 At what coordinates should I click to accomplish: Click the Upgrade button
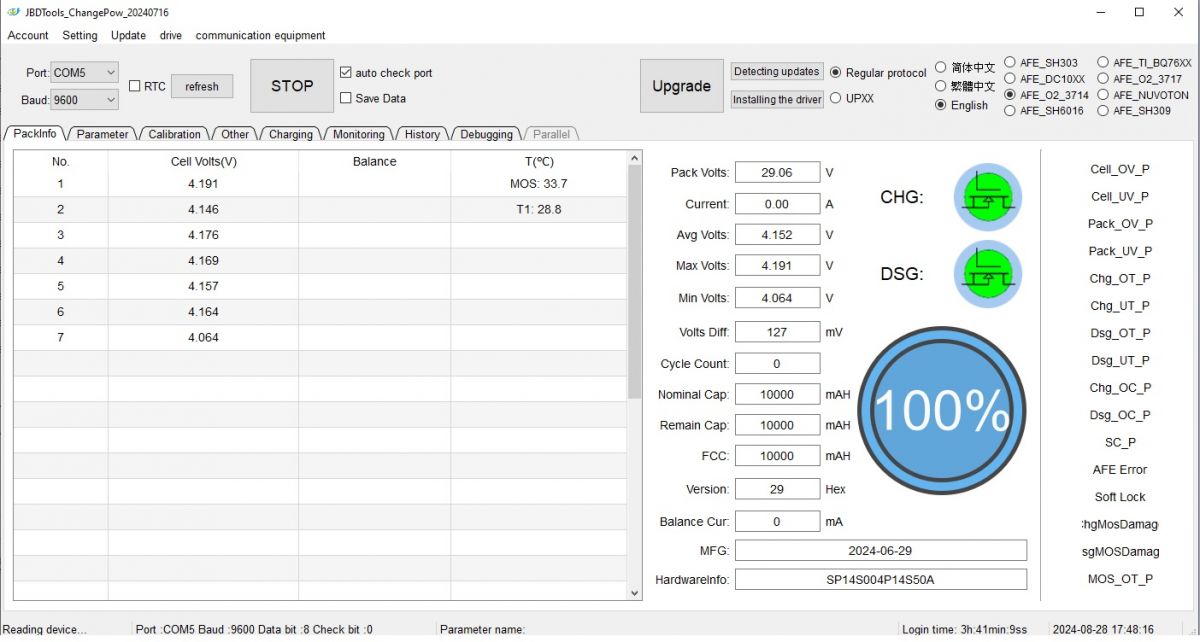[681, 86]
